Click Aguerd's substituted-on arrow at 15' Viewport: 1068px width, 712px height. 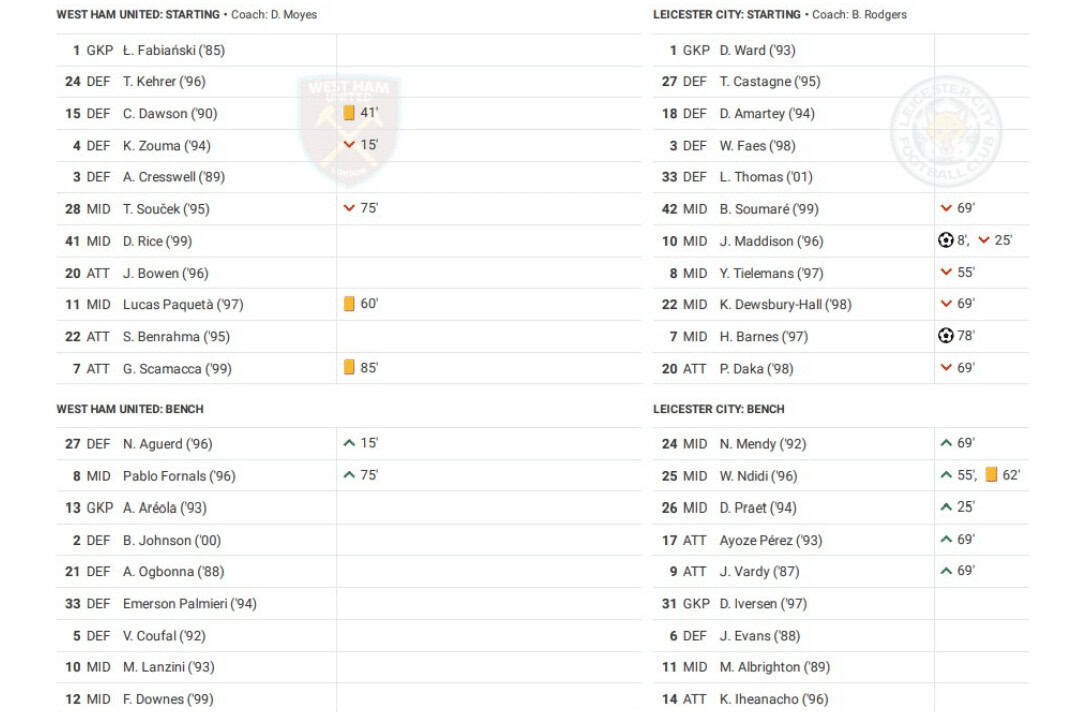pyautogui.click(x=349, y=443)
